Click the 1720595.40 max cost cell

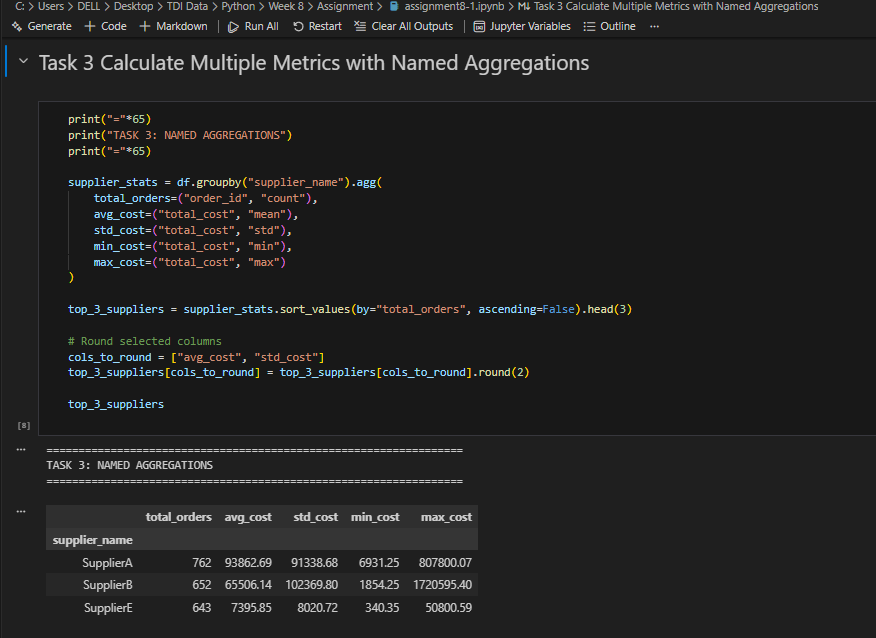[x=442, y=585]
